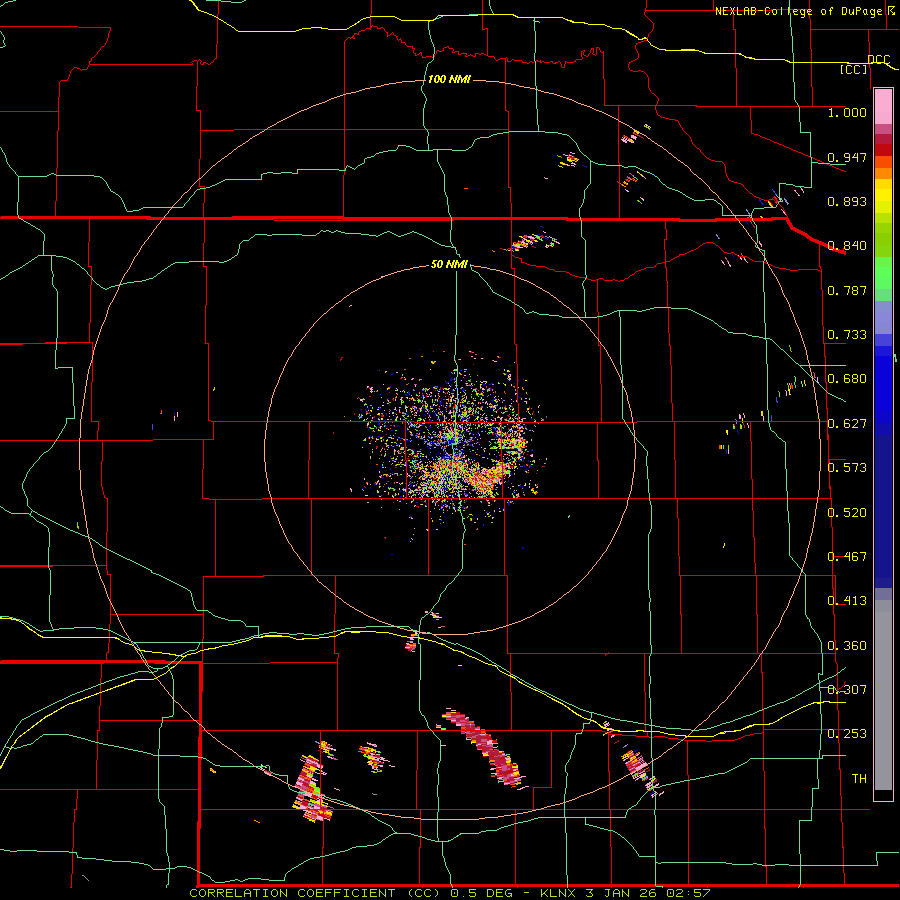
Task: Select the 0.893 scale value
Action: (847, 201)
